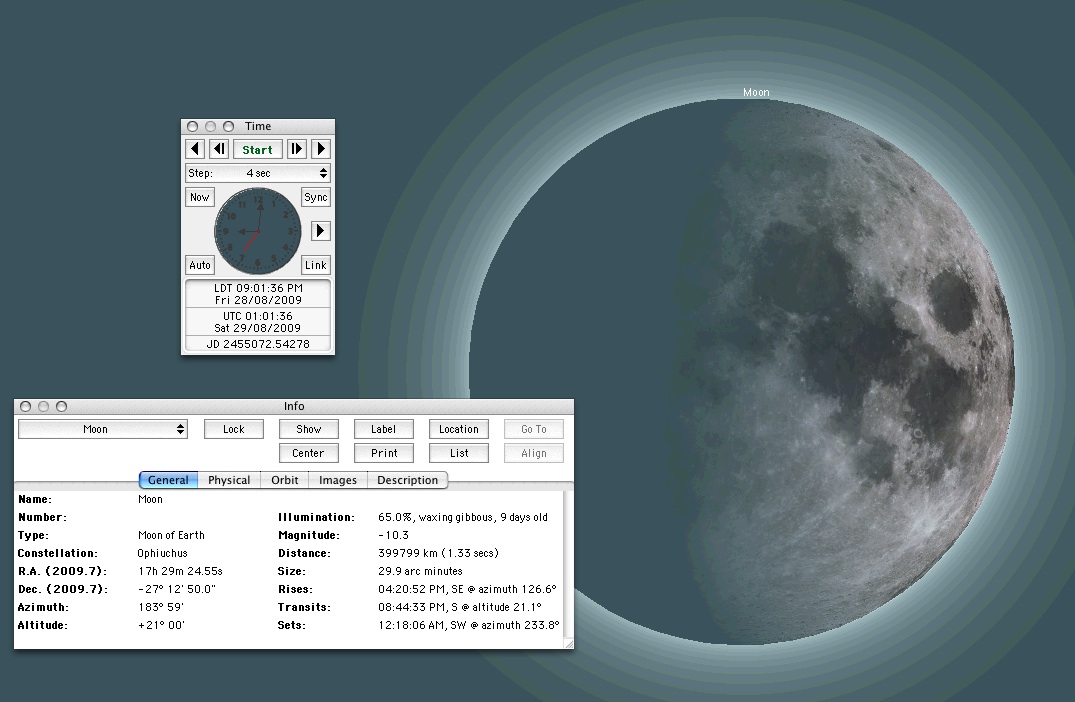Switch to the Physical tab
The width and height of the screenshot is (1075, 702).
click(x=229, y=480)
